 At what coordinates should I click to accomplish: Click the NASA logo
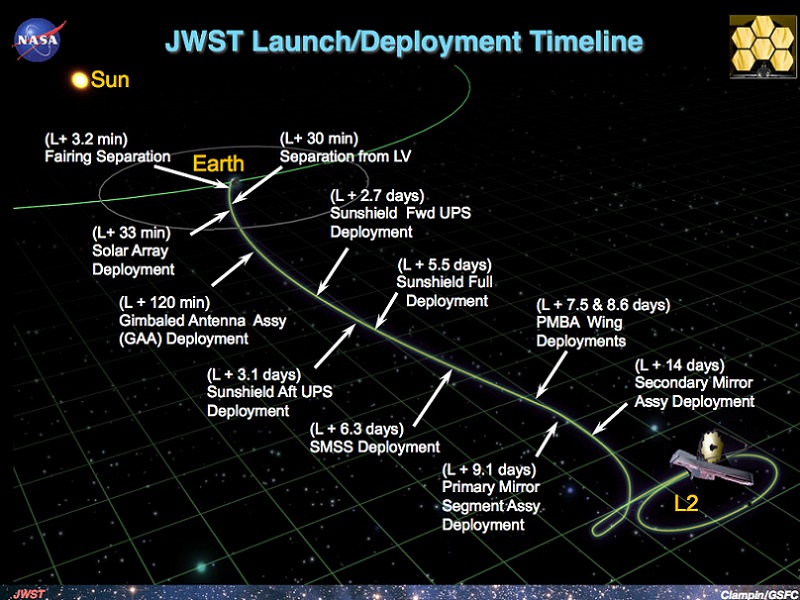coord(39,39)
